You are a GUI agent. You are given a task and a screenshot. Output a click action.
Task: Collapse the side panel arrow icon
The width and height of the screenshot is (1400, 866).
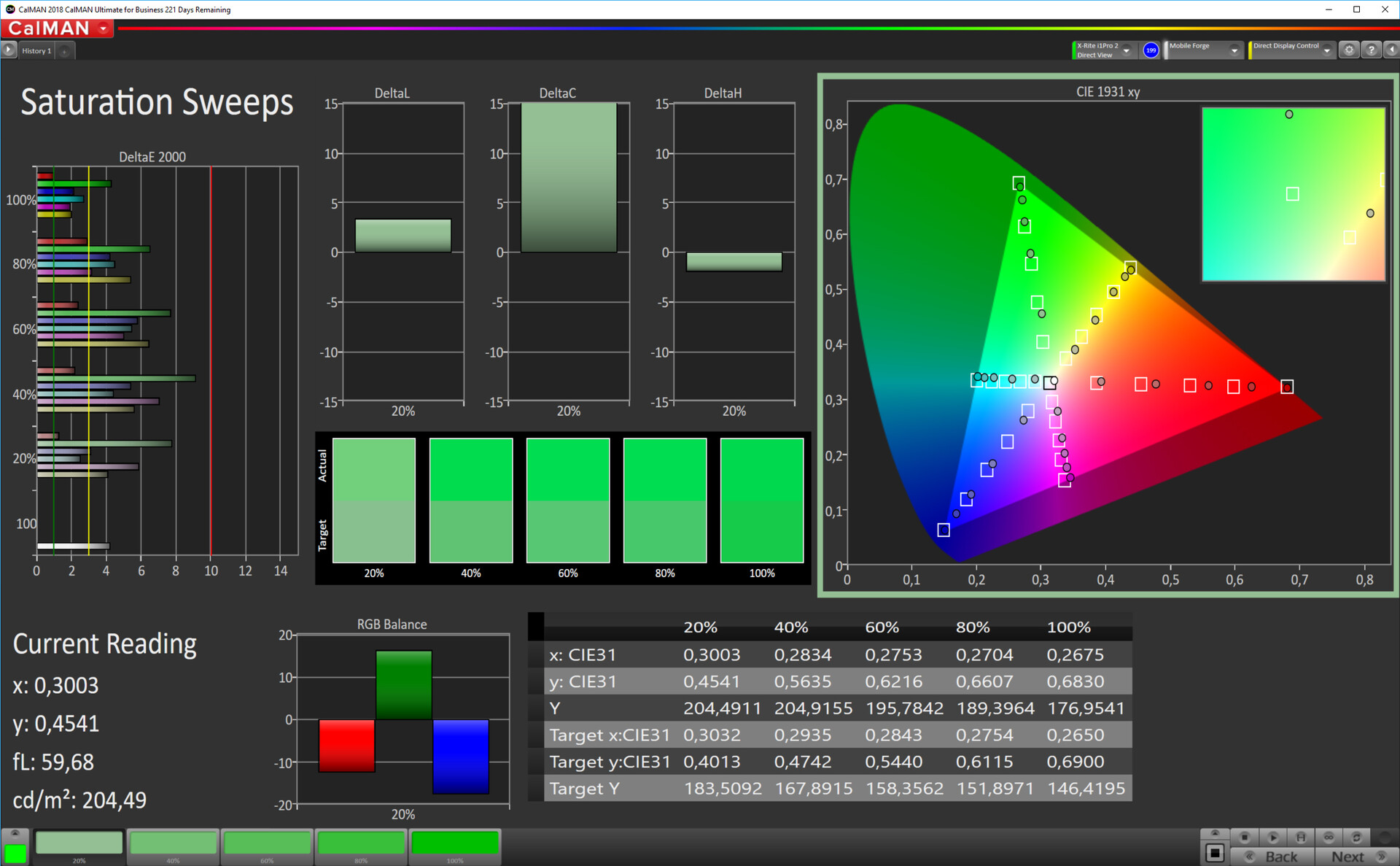pyautogui.click(x=1391, y=50)
